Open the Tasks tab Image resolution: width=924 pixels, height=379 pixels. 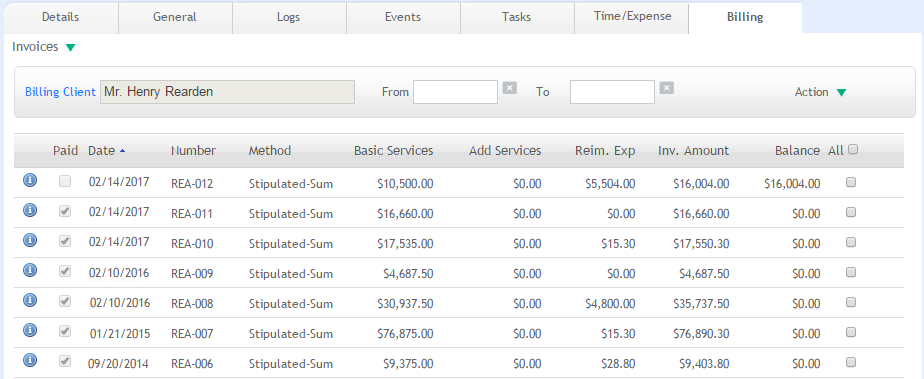point(517,17)
